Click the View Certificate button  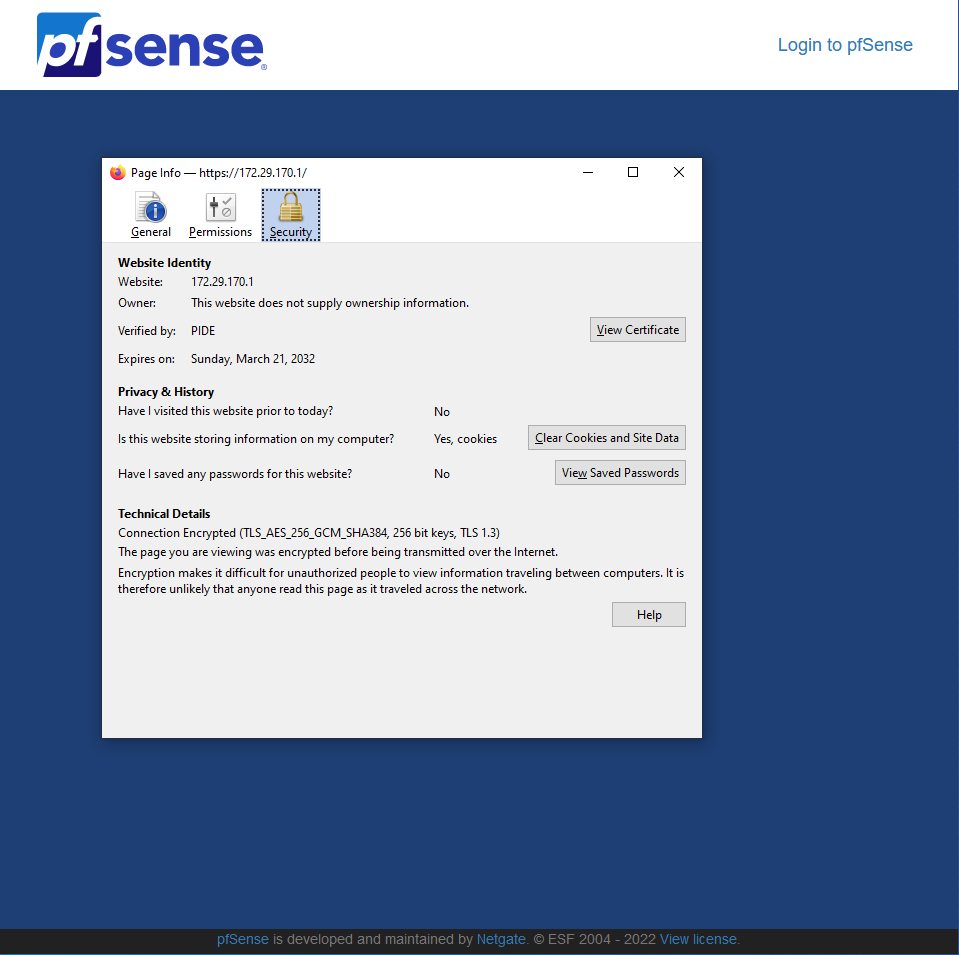point(637,330)
